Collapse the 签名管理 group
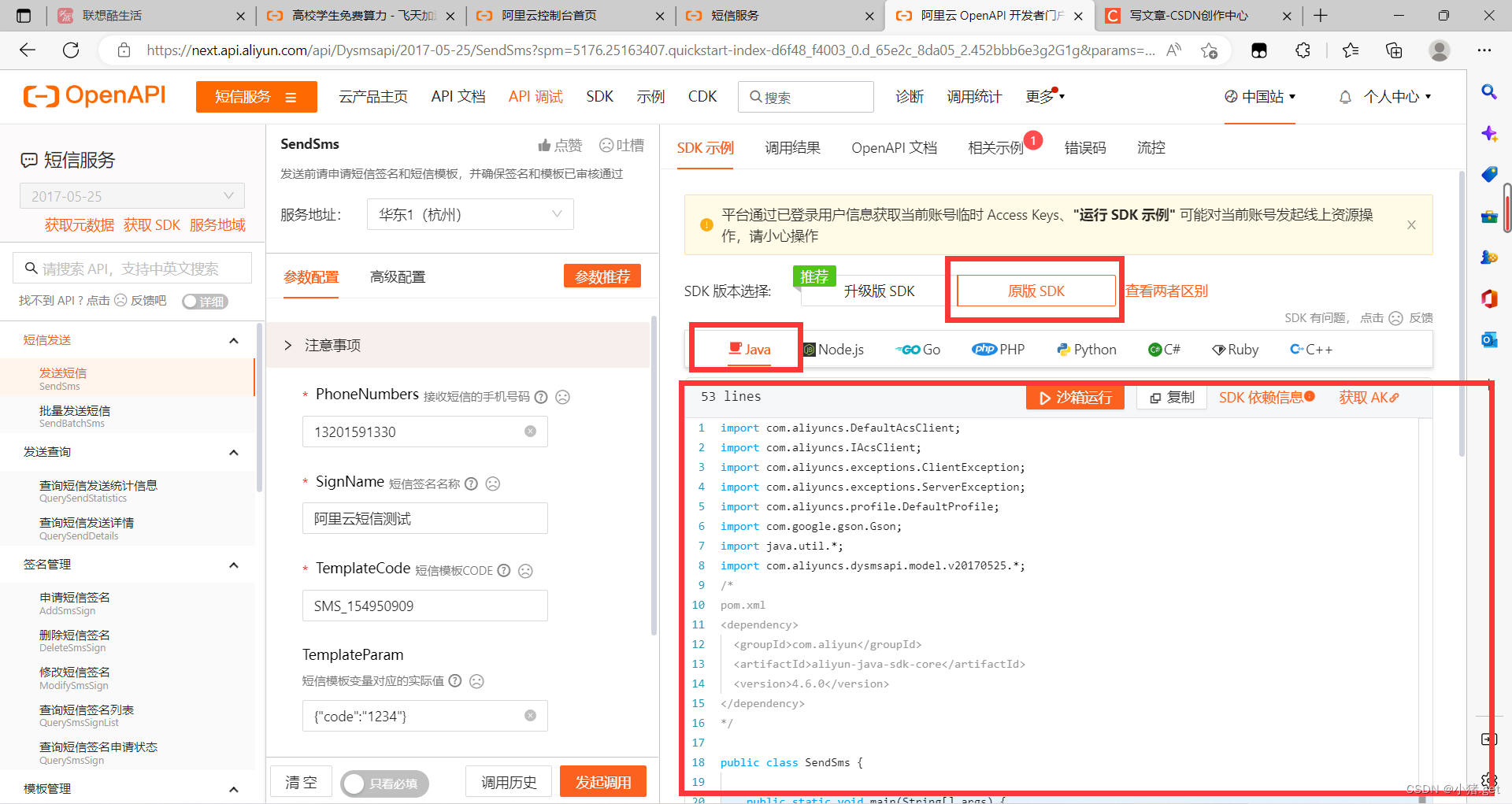Viewport: 1512px width, 804px height. [234, 565]
